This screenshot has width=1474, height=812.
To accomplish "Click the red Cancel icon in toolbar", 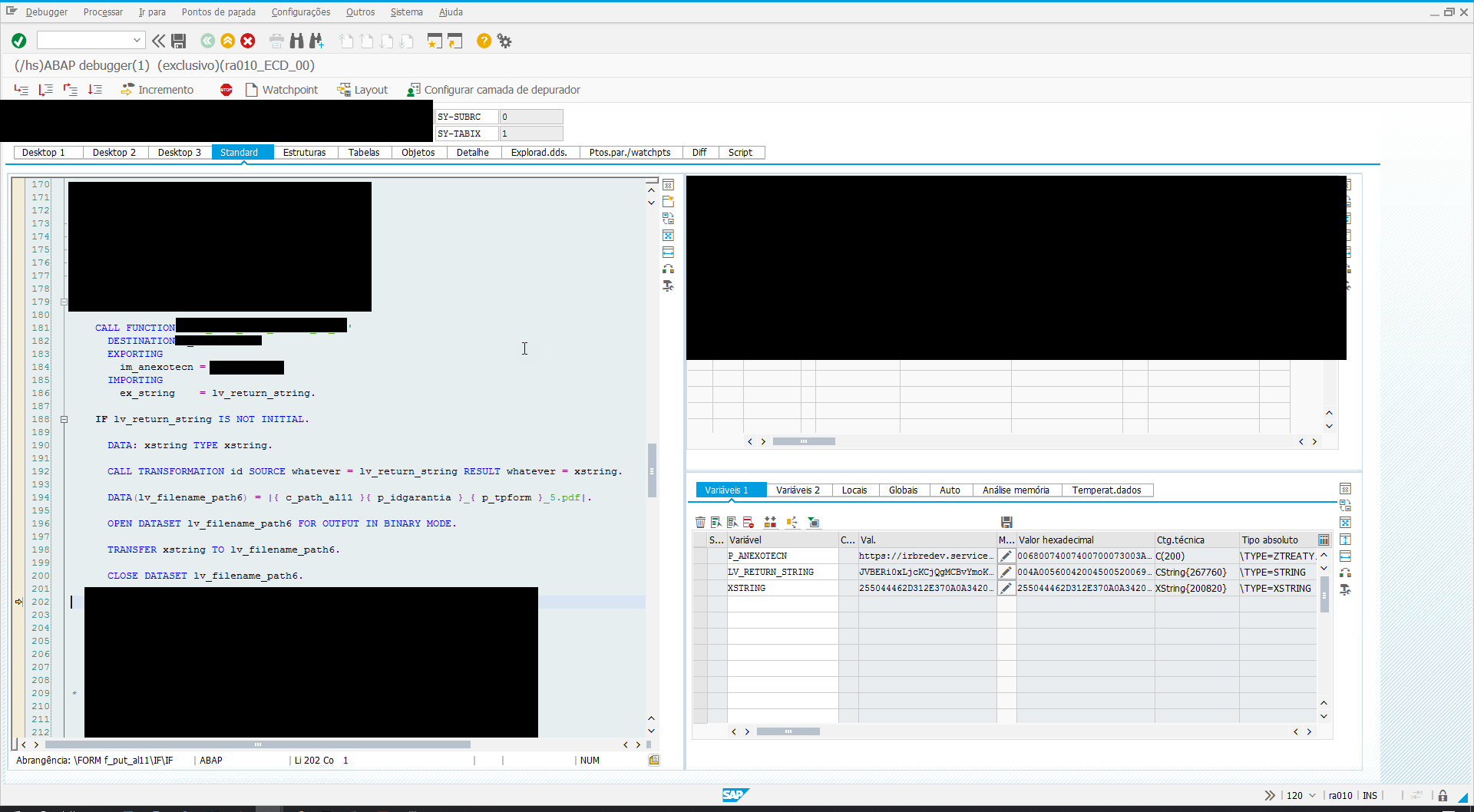I will coord(248,41).
